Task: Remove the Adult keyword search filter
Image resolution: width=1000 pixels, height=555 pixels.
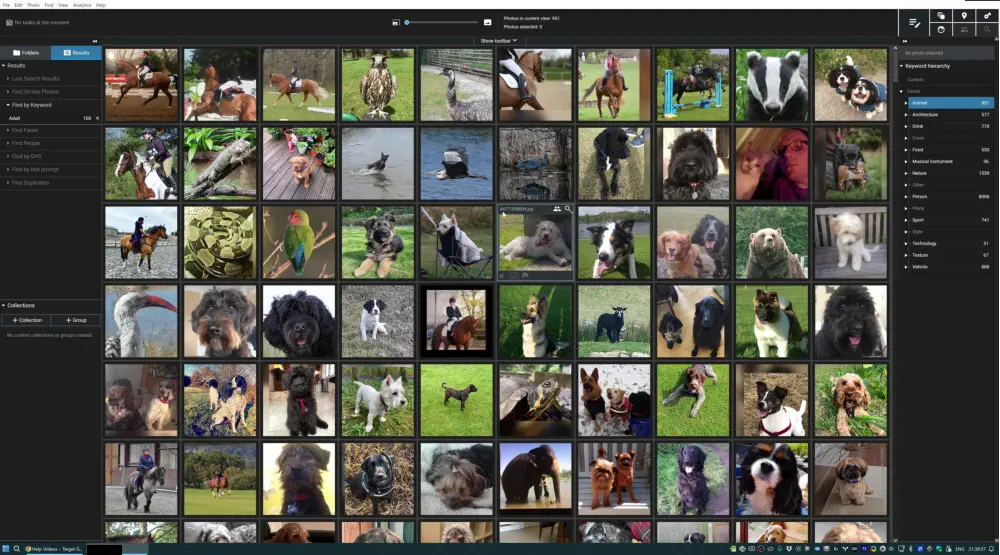Action: (x=97, y=118)
